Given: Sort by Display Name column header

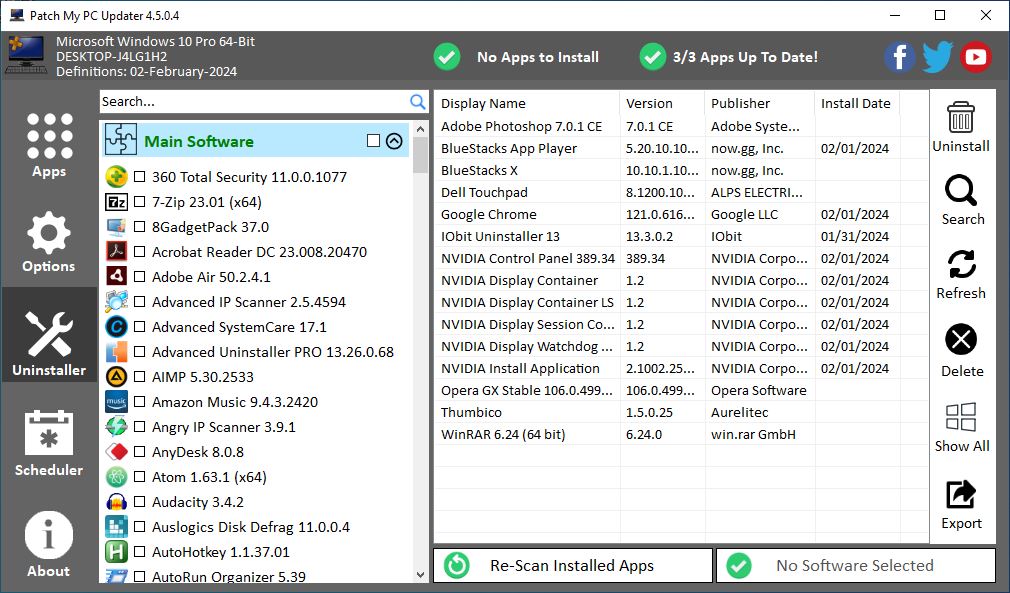Looking at the screenshot, I should pos(528,103).
